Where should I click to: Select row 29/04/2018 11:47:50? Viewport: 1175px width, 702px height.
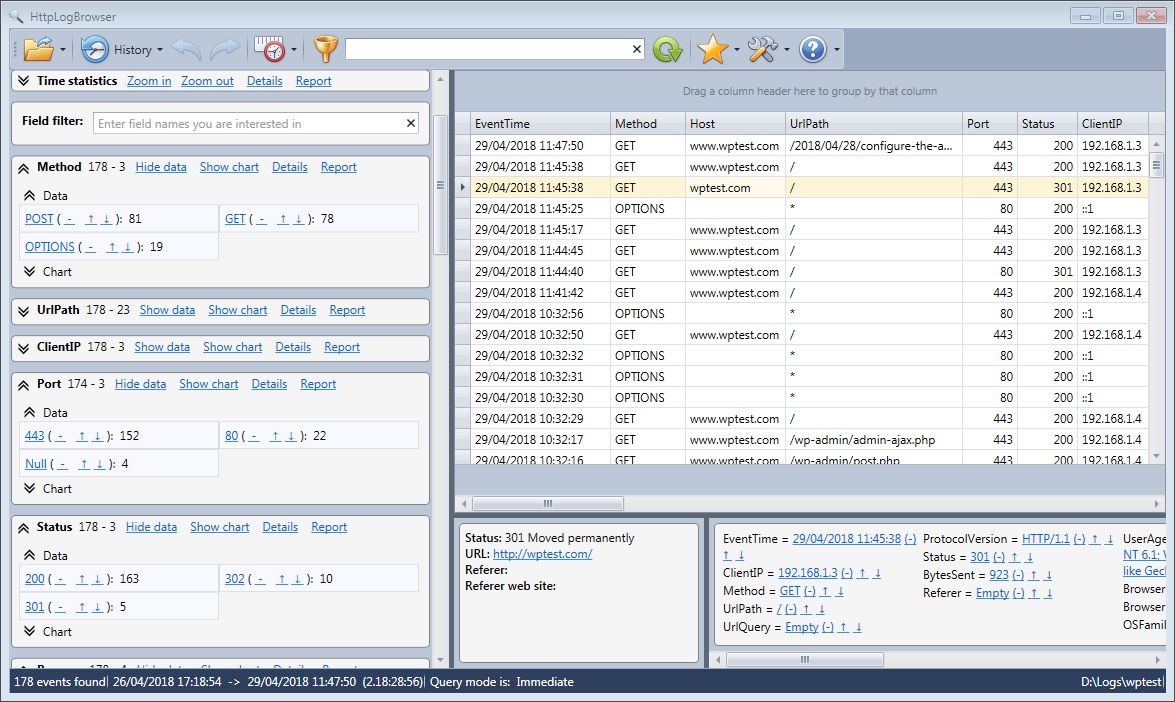point(802,145)
